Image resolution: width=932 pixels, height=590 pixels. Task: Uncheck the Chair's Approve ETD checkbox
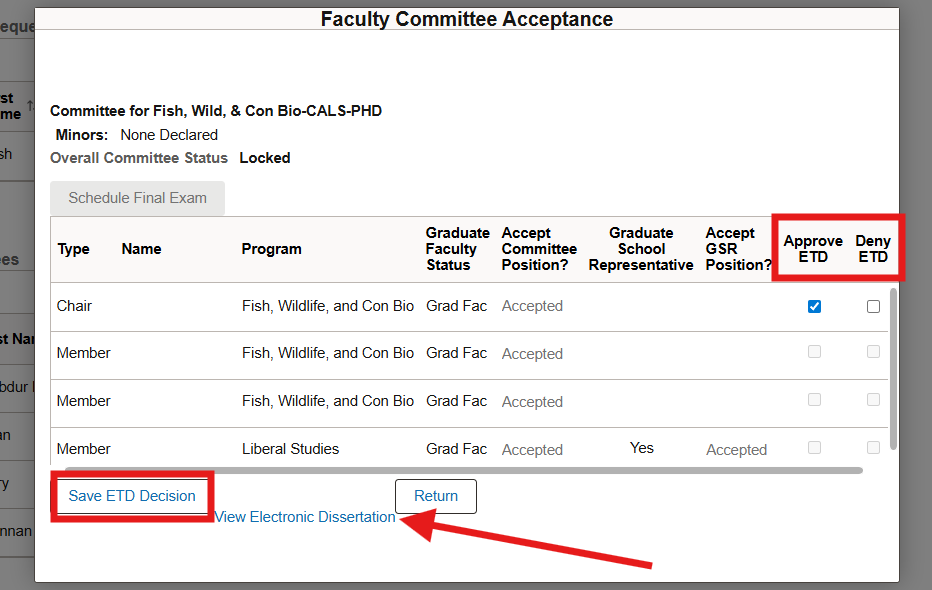click(814, 306)
